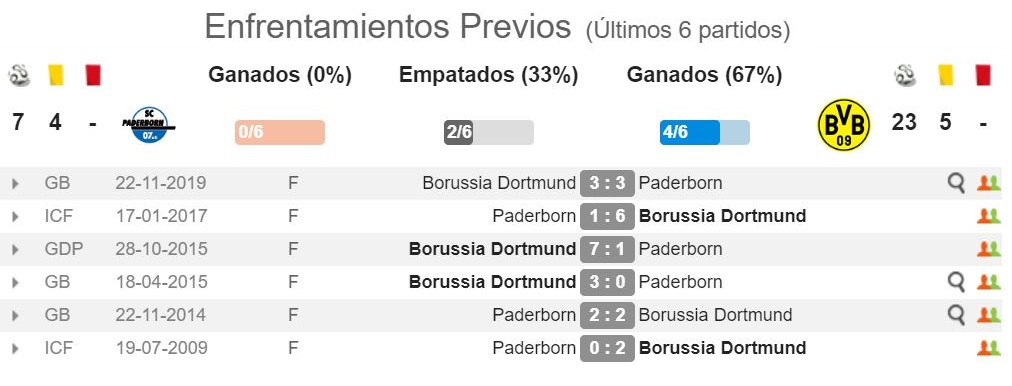Click the magnifier icon for 22-11-2014 match
The width and height of the screenshot is (1012, 386).
(956, 315)
